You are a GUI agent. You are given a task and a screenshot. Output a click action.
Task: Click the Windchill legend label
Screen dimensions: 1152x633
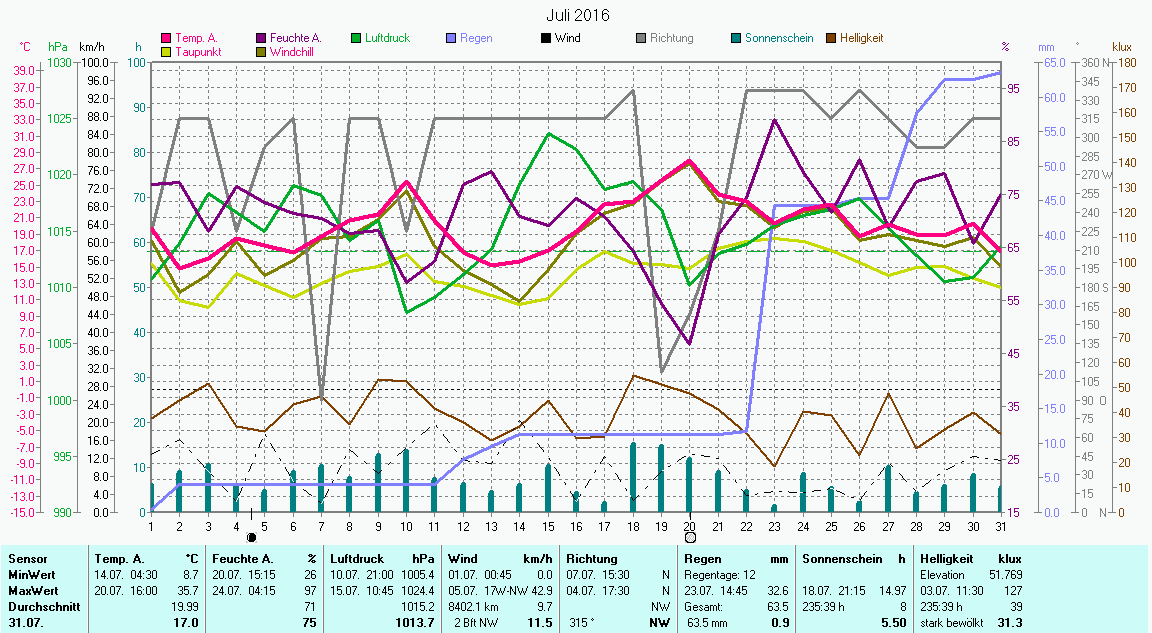291,51
